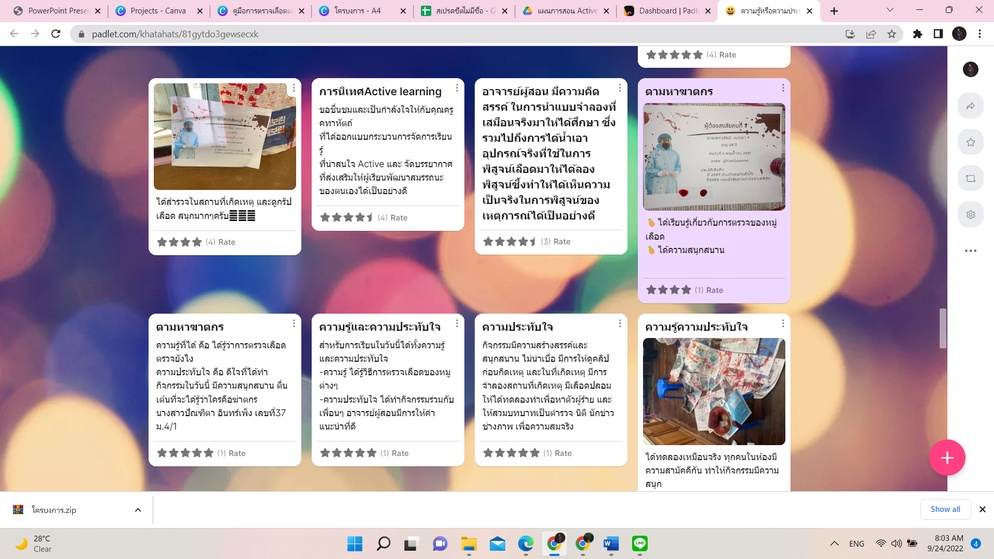The image size is (994, 559).
Task: Open options menu on อาจารย์ผู้สอน post
Action: point(620,88)
